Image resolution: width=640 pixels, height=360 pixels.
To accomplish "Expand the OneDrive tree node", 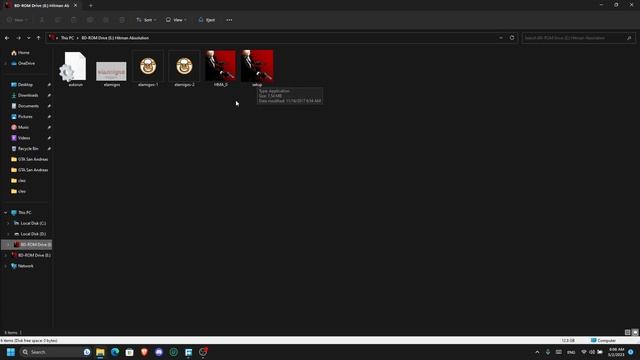I will [5, 63].
